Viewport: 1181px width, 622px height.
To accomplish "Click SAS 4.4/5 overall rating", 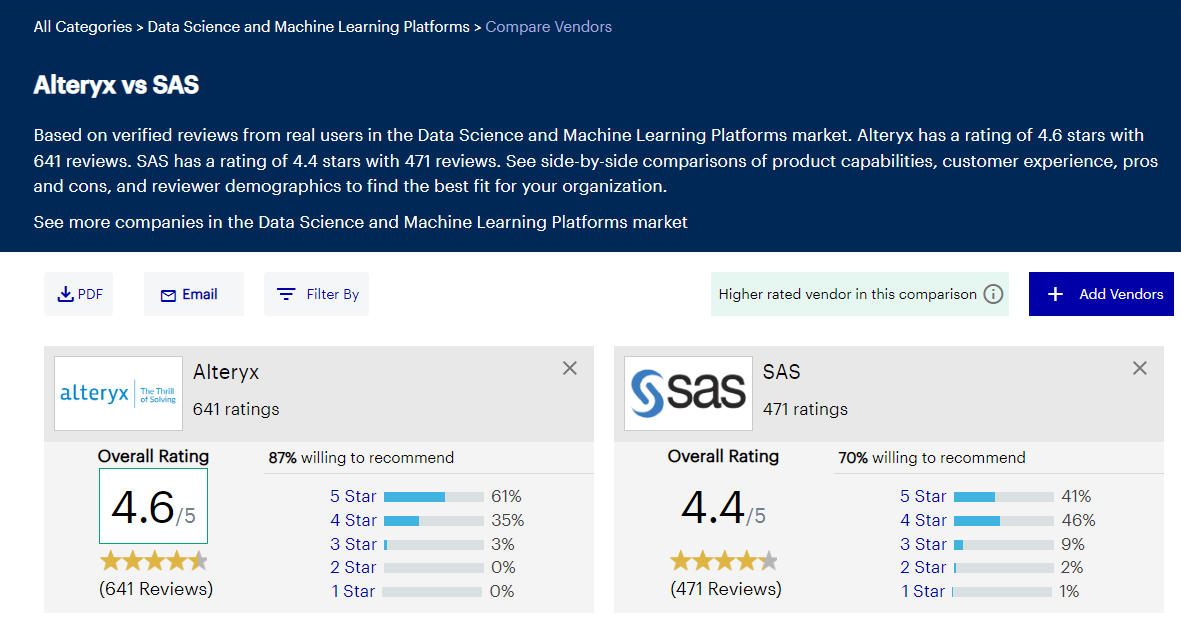I will tap(724, 508).
